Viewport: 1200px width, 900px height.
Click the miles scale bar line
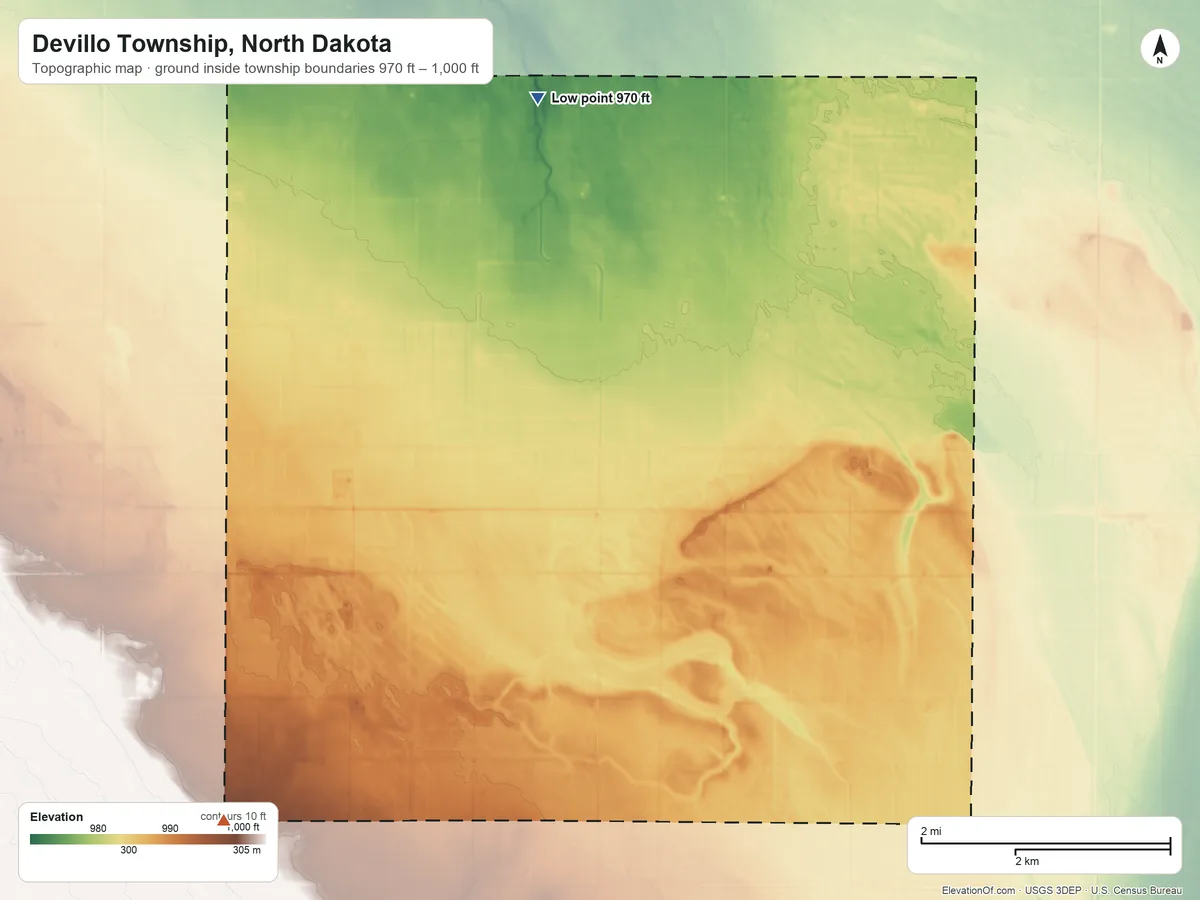click(1045, 842)
